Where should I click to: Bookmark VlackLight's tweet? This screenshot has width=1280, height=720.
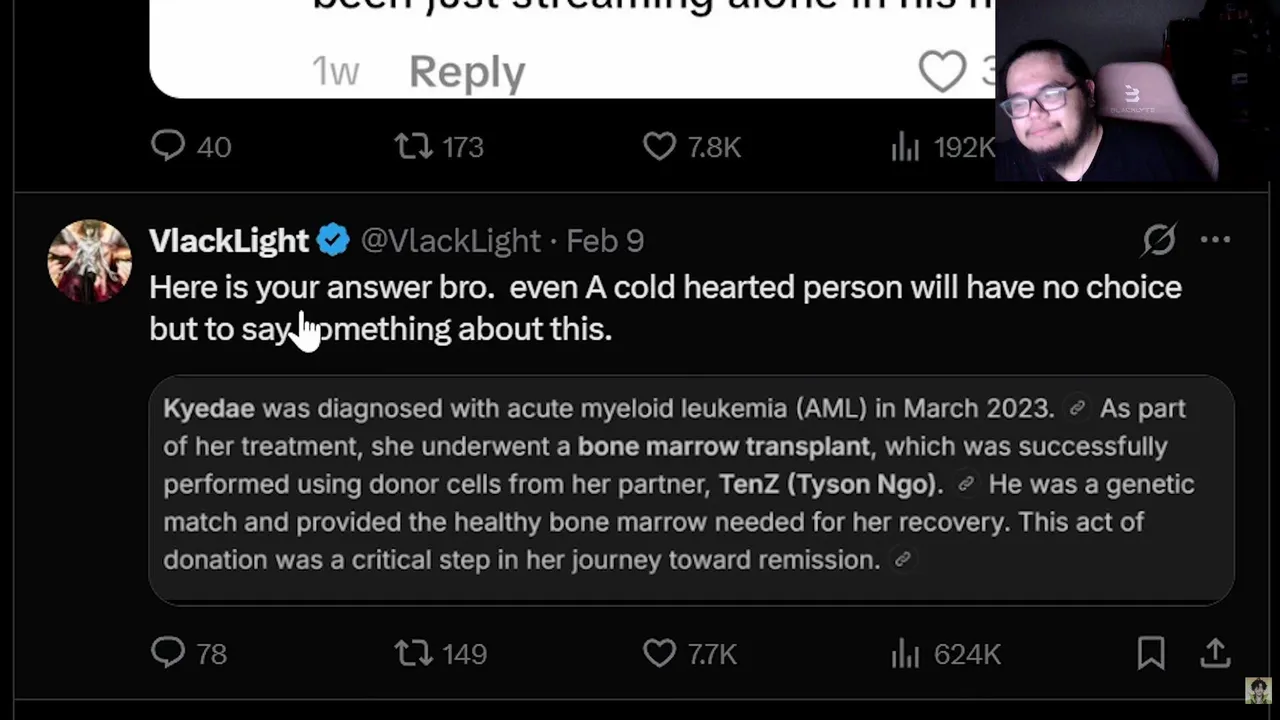click(1151, 653)
